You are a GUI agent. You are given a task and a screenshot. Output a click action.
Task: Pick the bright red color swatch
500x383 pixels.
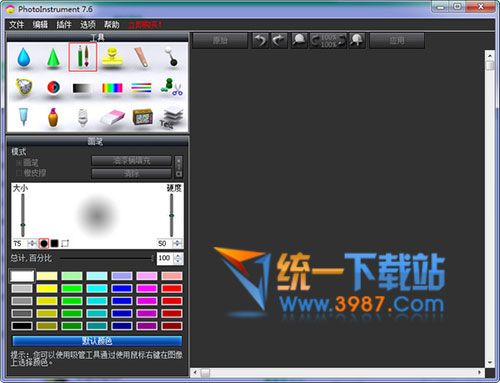(x=172, y=288)
